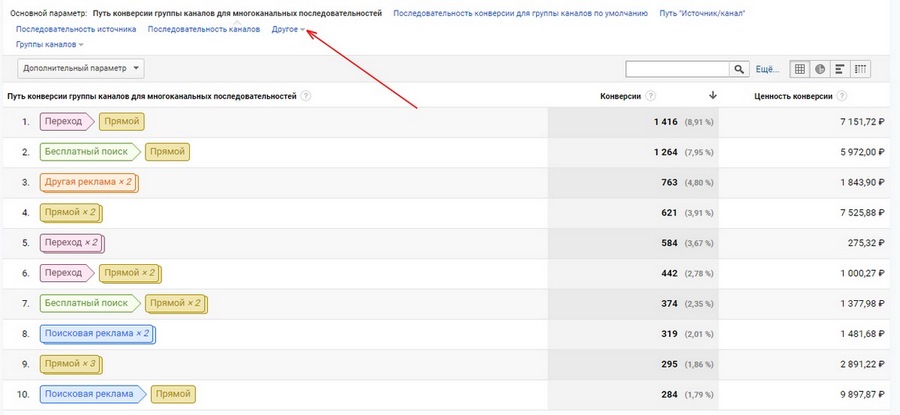
Task: Open help icon next to Конверсии header
Action: [x=650, y=96]
